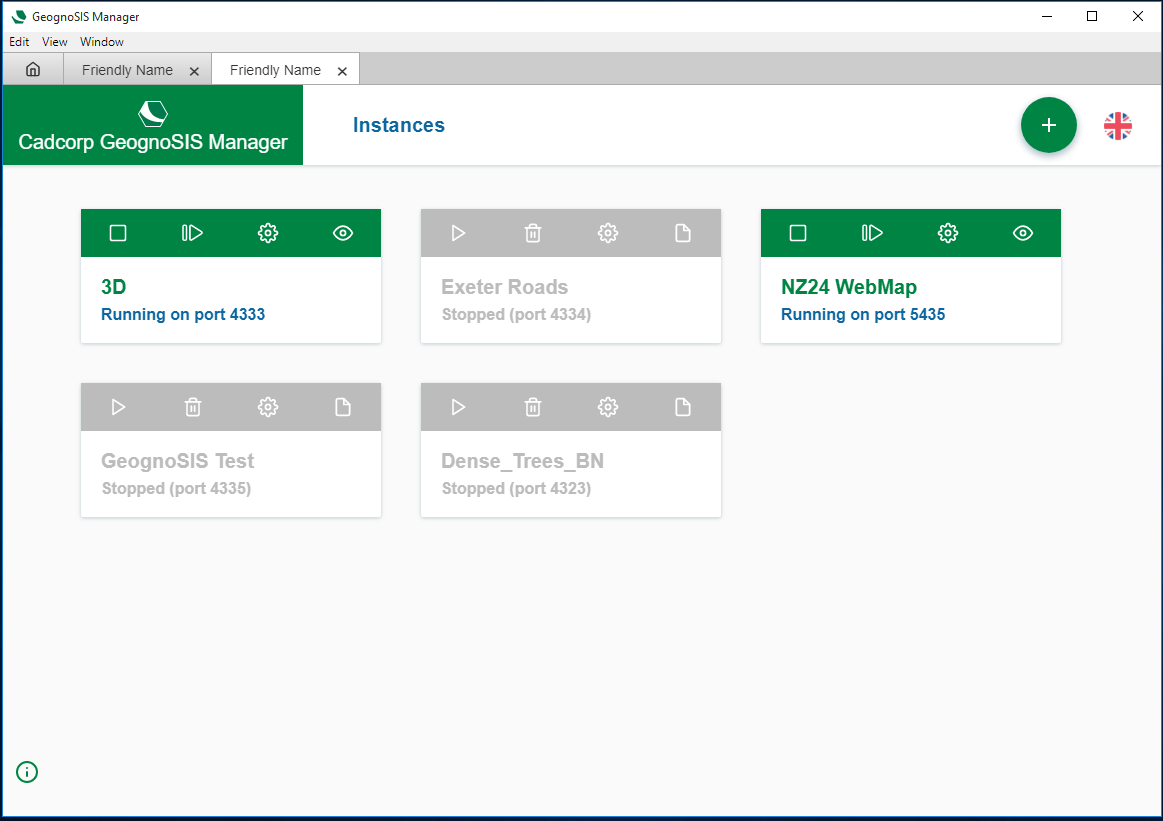Viewport: 1163px width, 821px height.
Task: Start the Exeter Roads instance
Action: click(x=458, y=233)
